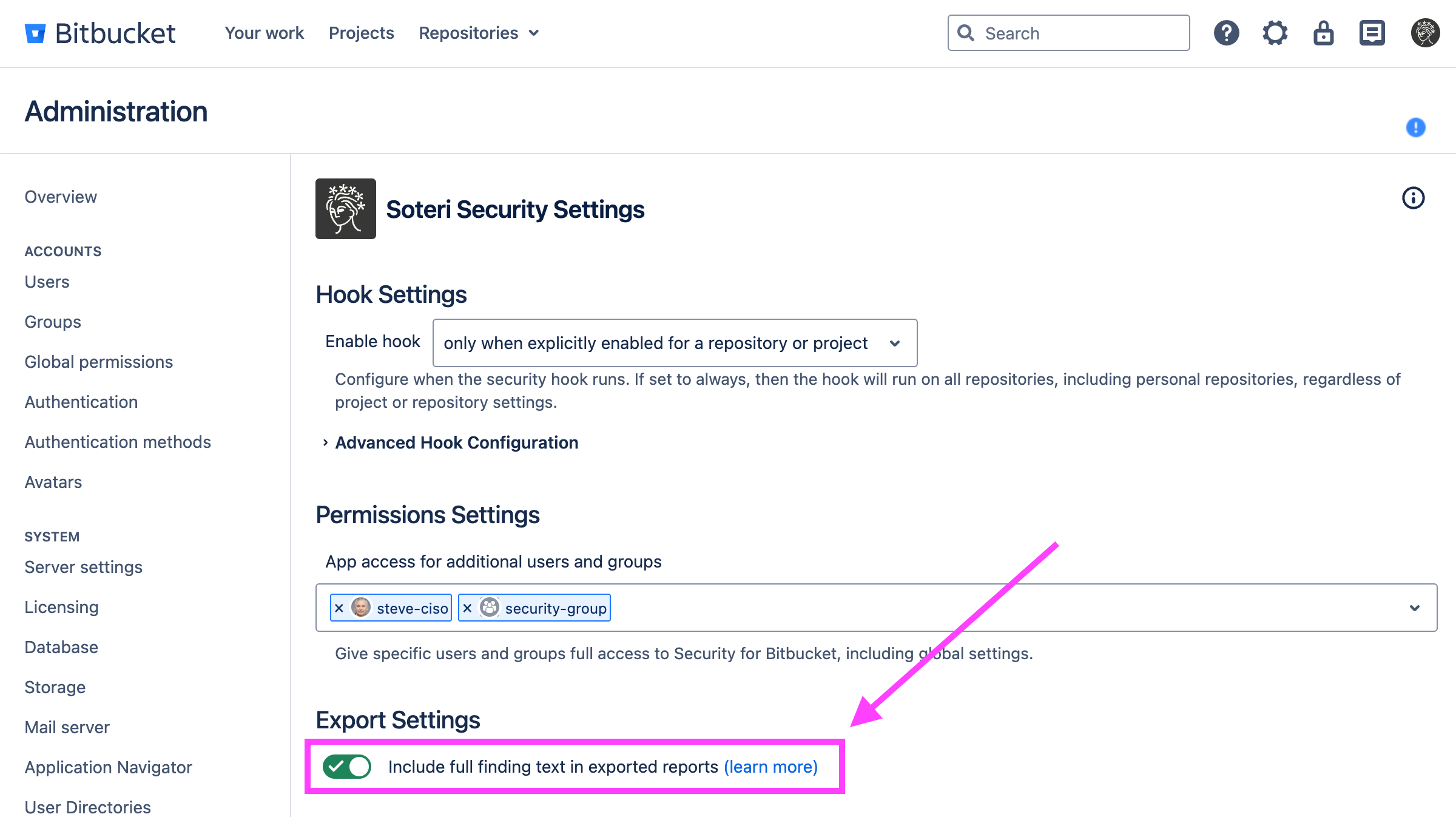Toggle include full finding text switch
1456x817 pixels.
(346, 767)
